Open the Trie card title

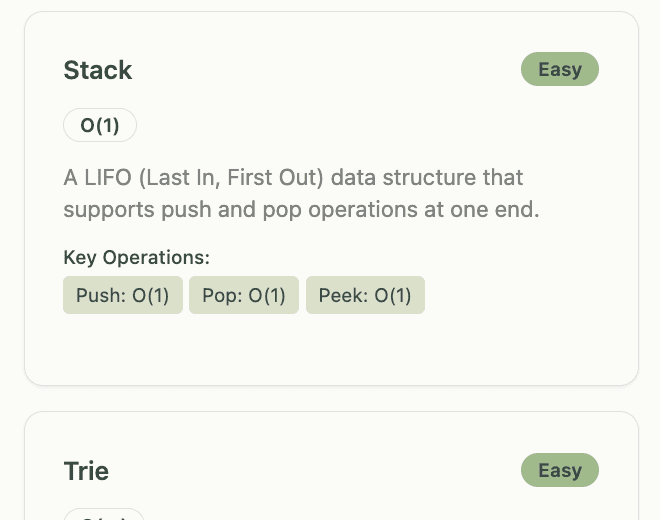click(x=86, y=471)
